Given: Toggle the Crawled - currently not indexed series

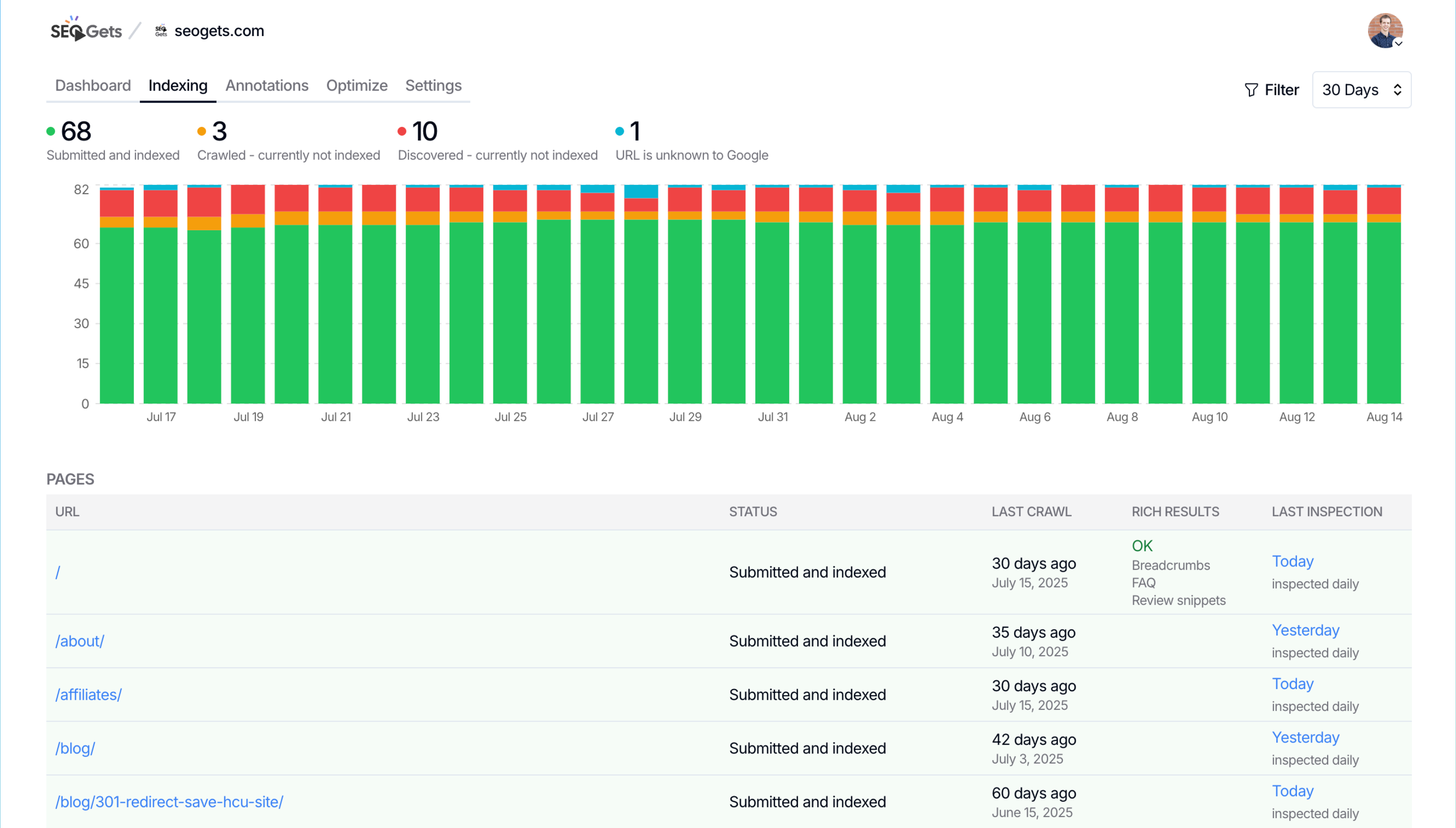Looking at the screenshot, I should [x=288, y=155].
